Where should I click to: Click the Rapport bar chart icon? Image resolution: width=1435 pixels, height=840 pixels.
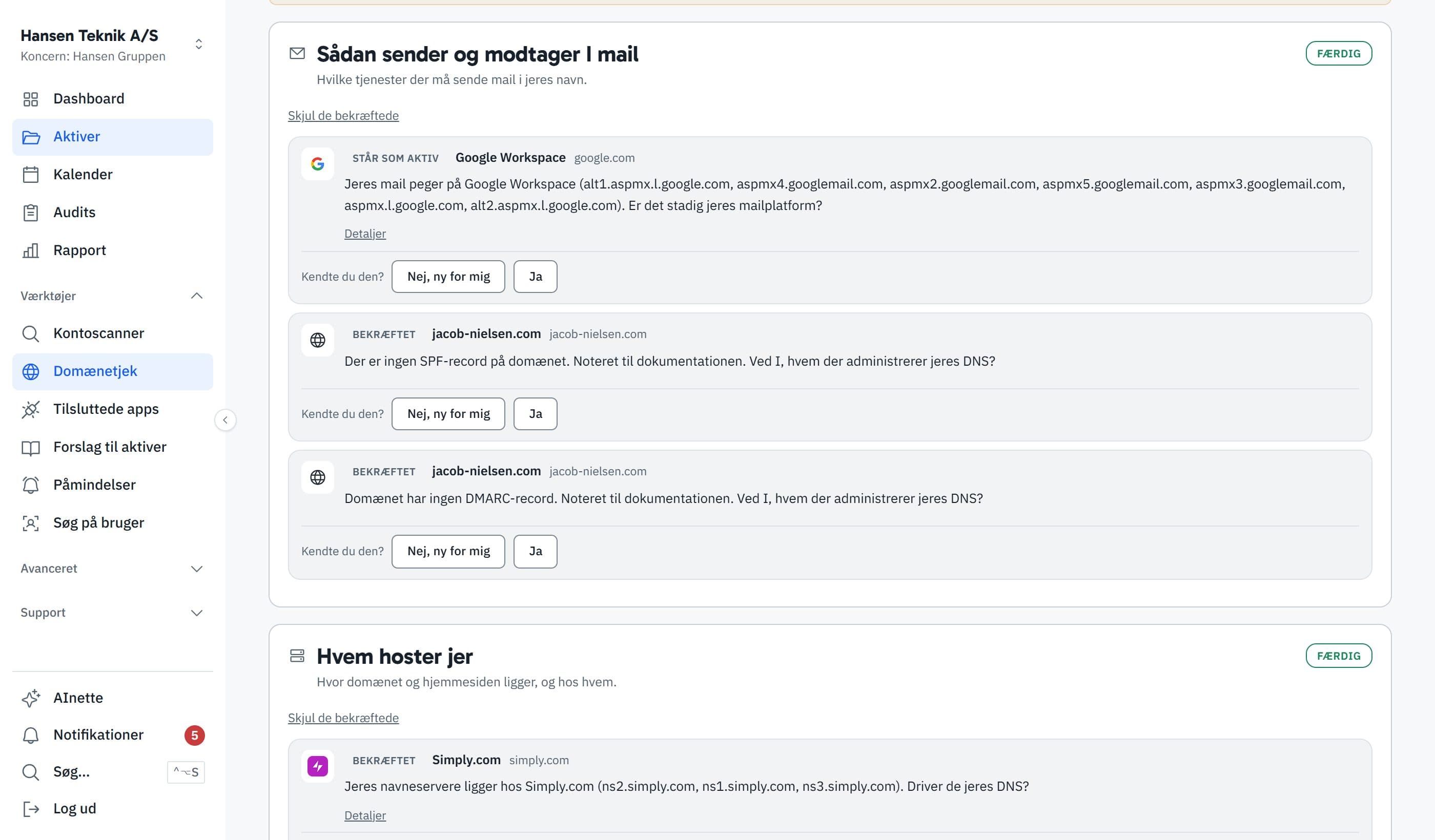coord(30,250)
